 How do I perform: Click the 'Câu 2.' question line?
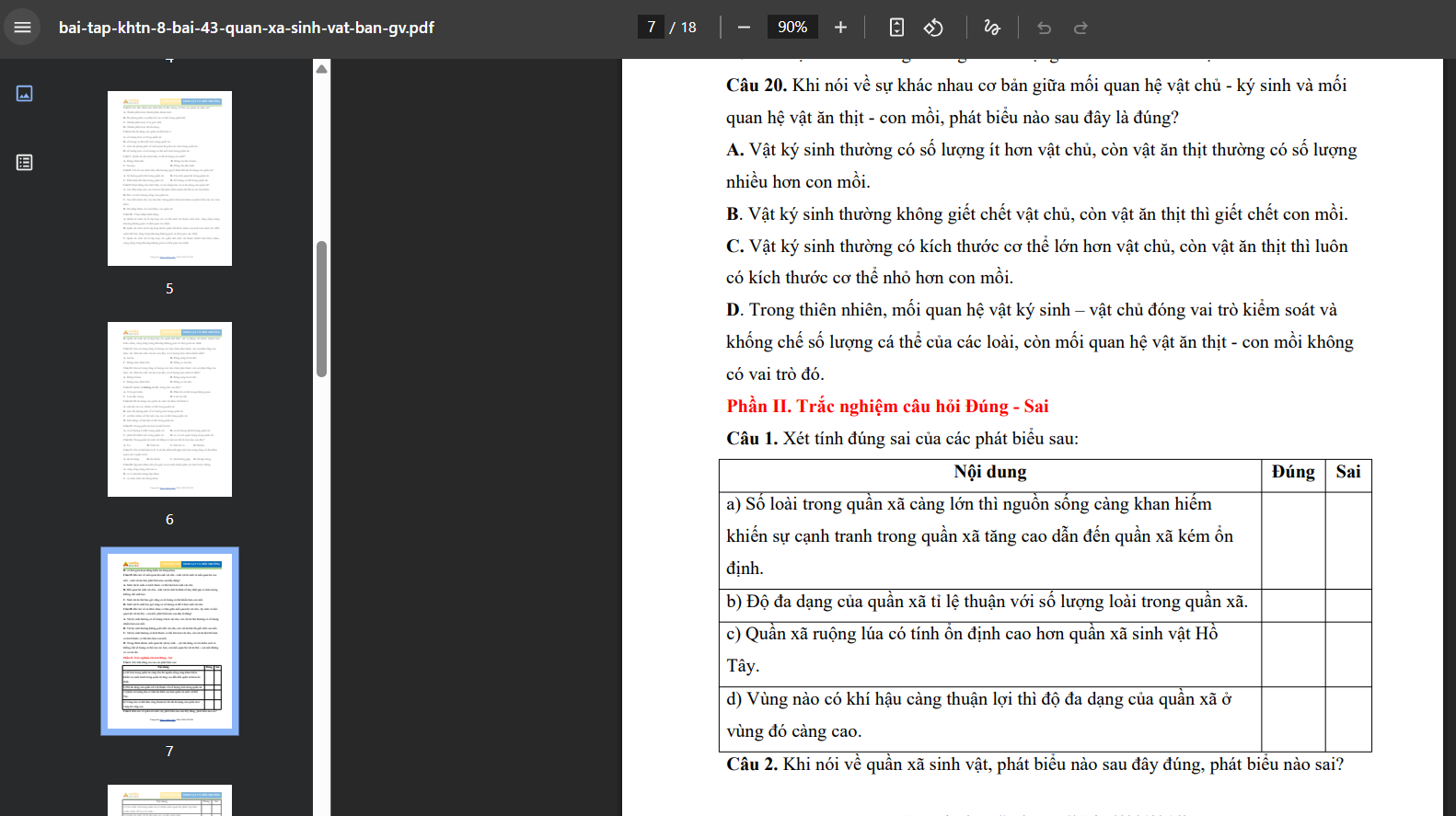[x=1034, y=764]
